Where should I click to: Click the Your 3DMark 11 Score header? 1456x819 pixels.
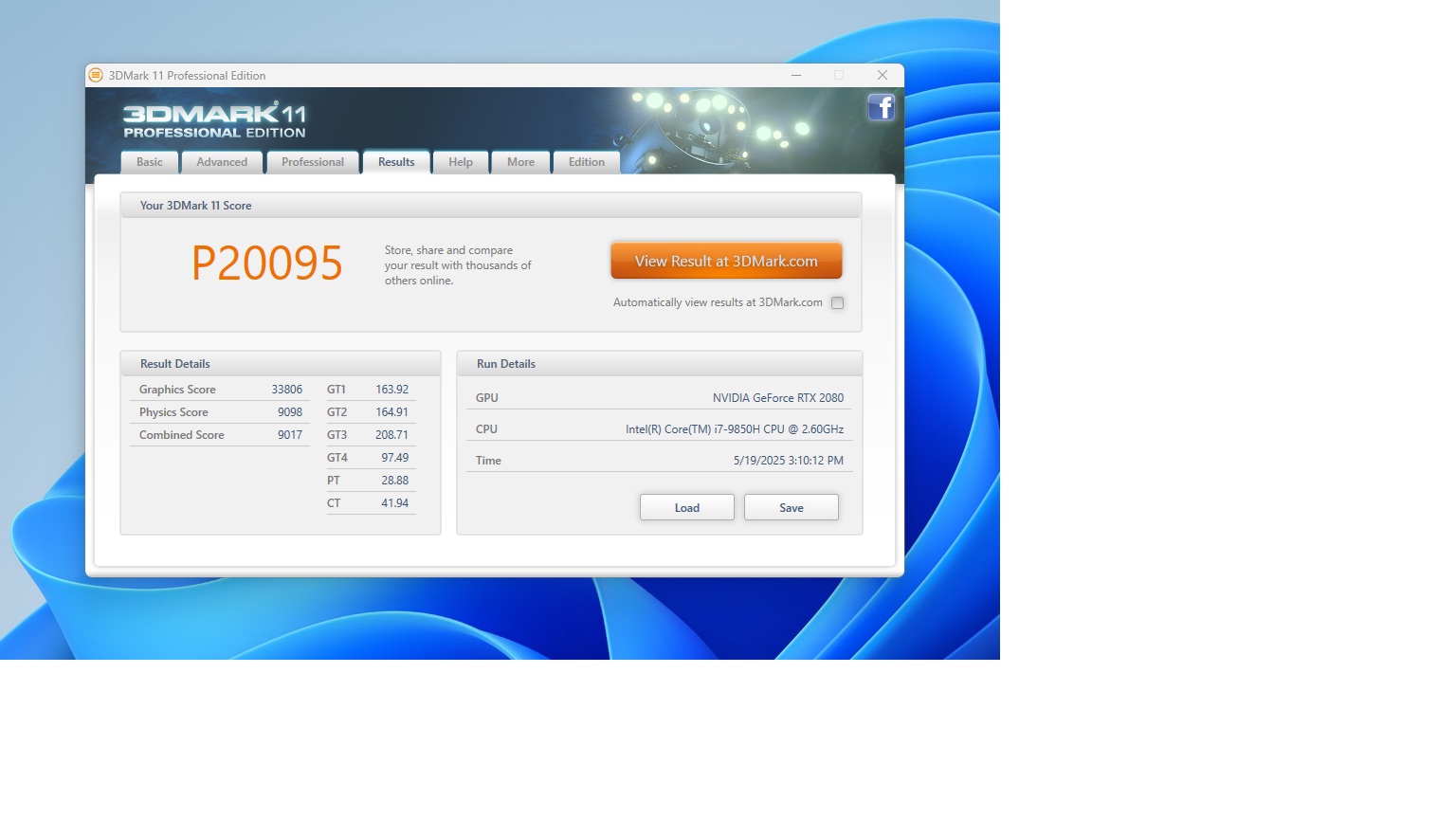(x=491, y=206)
